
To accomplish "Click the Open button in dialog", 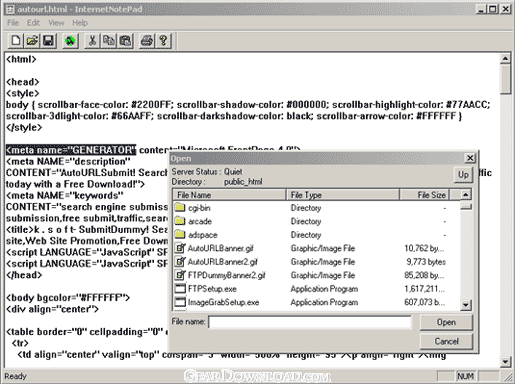I will [x=446, y=322].
